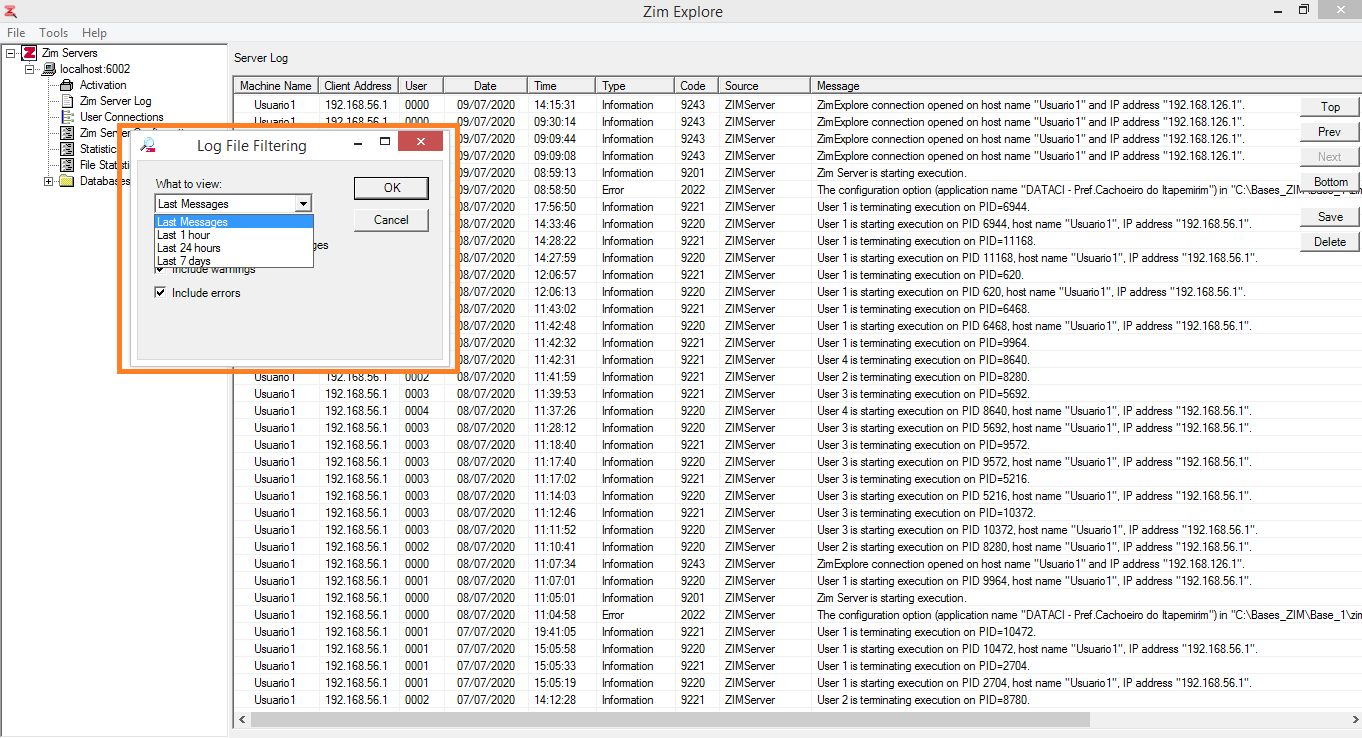The image size is (1362, 738).
Task: Click the Top log navigation button
Action: click(1330, 107)
